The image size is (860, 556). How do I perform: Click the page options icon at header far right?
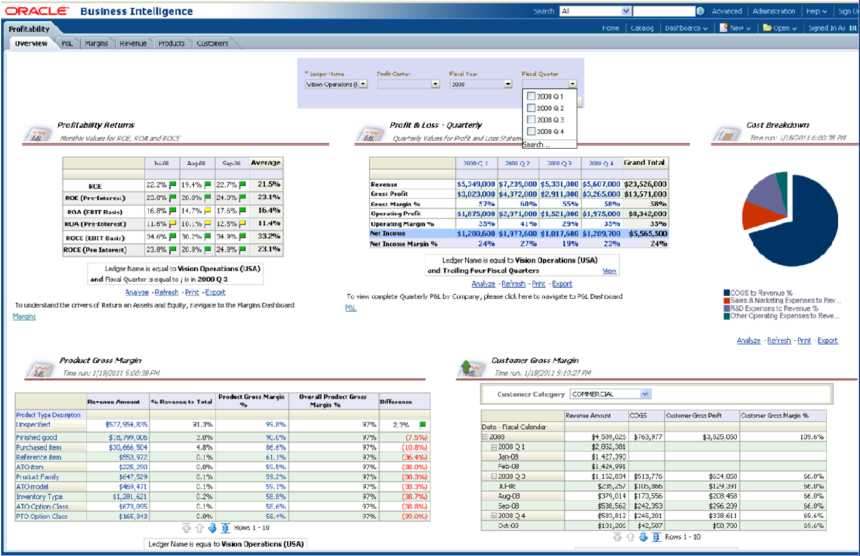tap(853, 28)
